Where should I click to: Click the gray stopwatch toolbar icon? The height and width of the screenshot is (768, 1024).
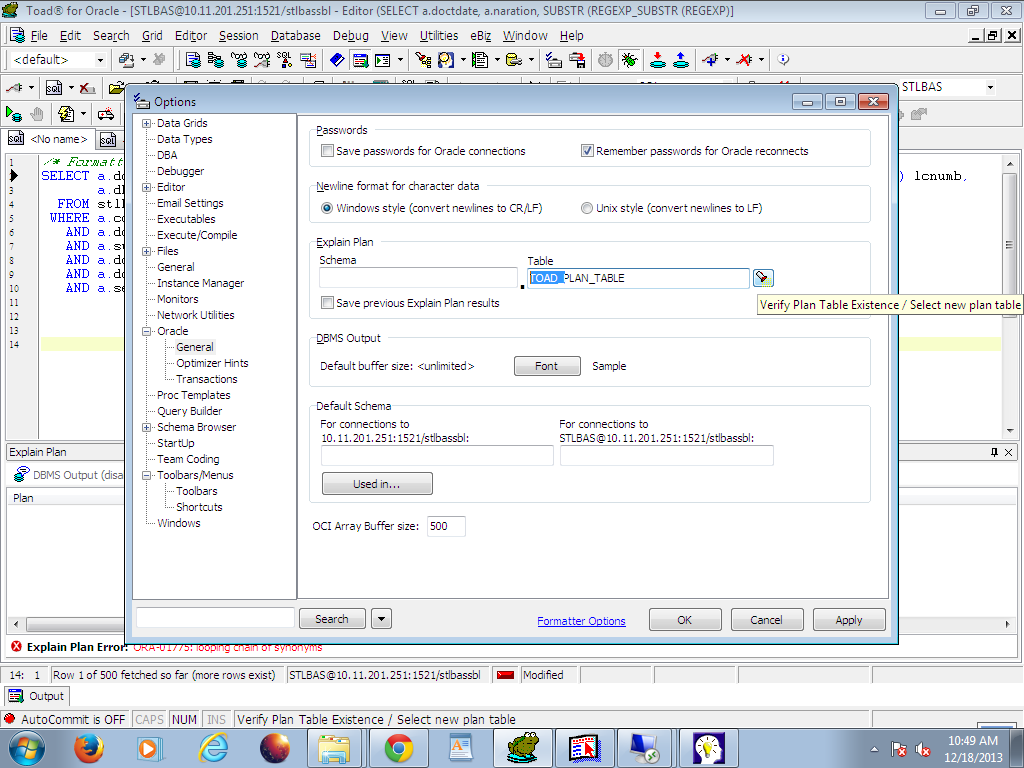605,60
